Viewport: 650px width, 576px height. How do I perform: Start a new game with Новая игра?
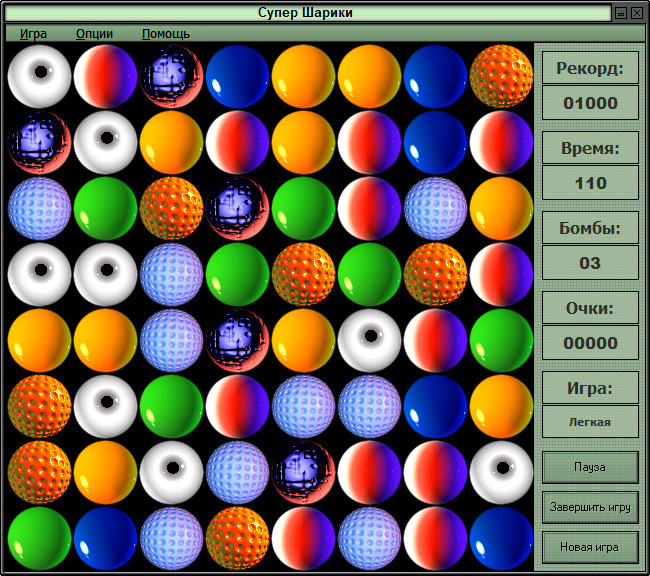click(590, 547)
